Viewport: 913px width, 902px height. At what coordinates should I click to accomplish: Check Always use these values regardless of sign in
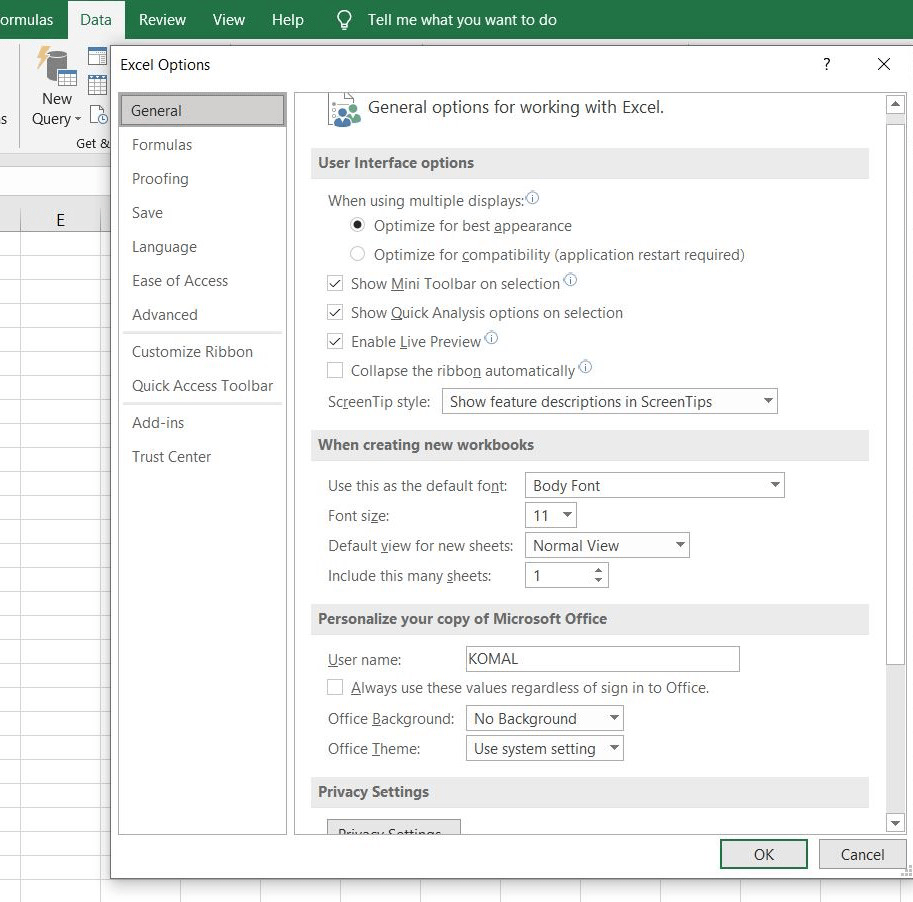point(335,687)
